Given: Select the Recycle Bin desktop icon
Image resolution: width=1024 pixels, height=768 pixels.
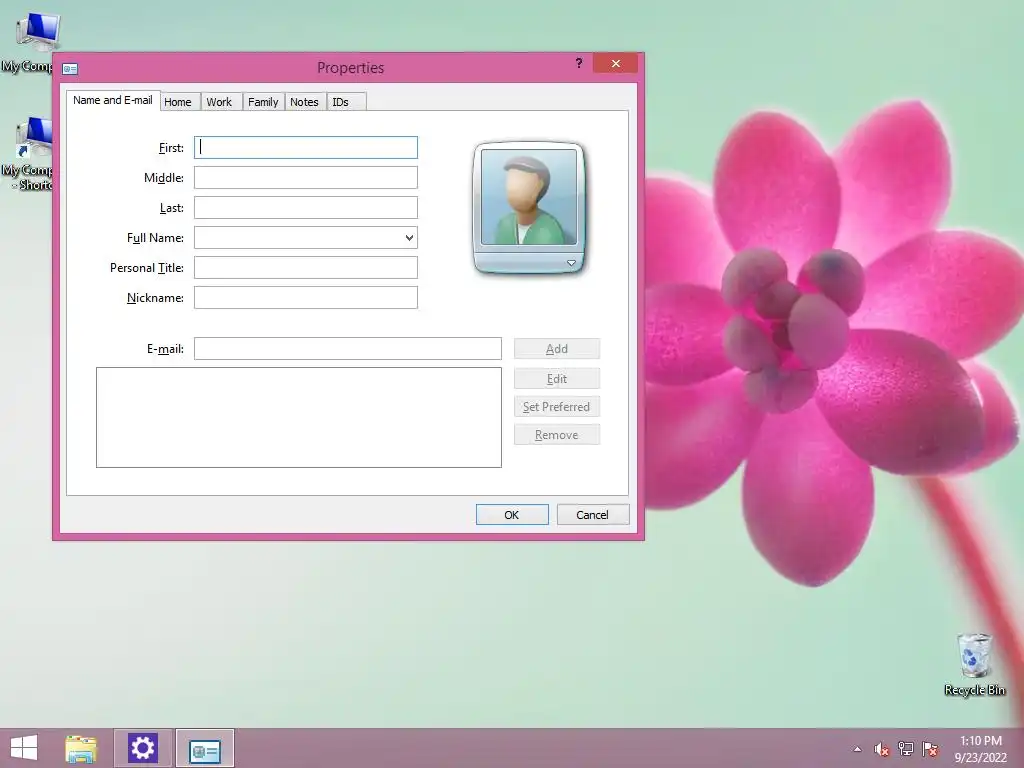Looking at the screenshot, I should pos(974,665).
